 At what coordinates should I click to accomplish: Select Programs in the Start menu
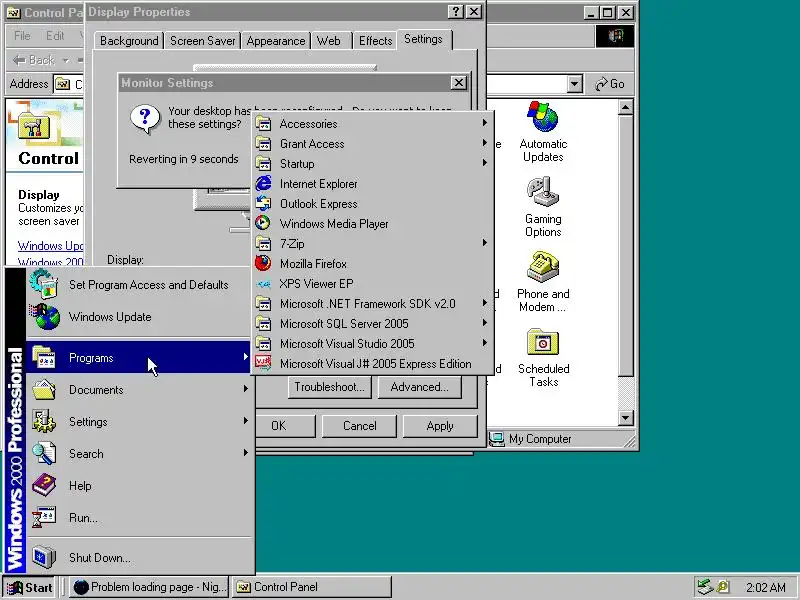pos(139,358)
